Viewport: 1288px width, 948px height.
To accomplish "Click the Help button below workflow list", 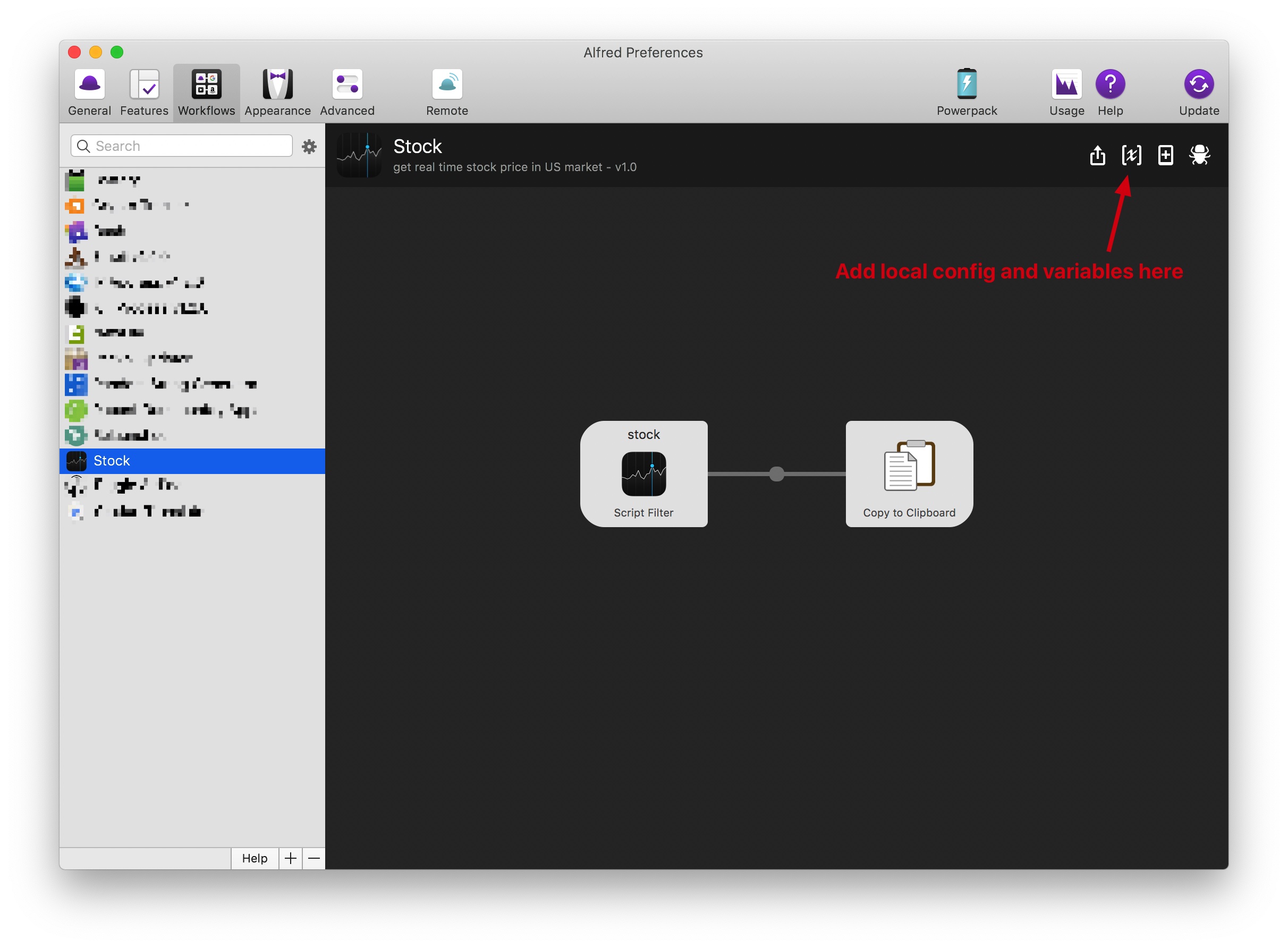I will (x=254, y=858).
